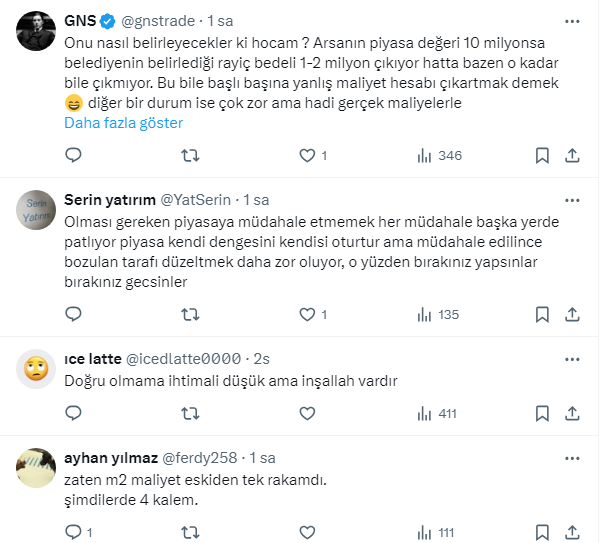Click the ıce latte emoji avatar
Image resolution: width=613 pixels, height=543 pixels.
coord(36,371)
